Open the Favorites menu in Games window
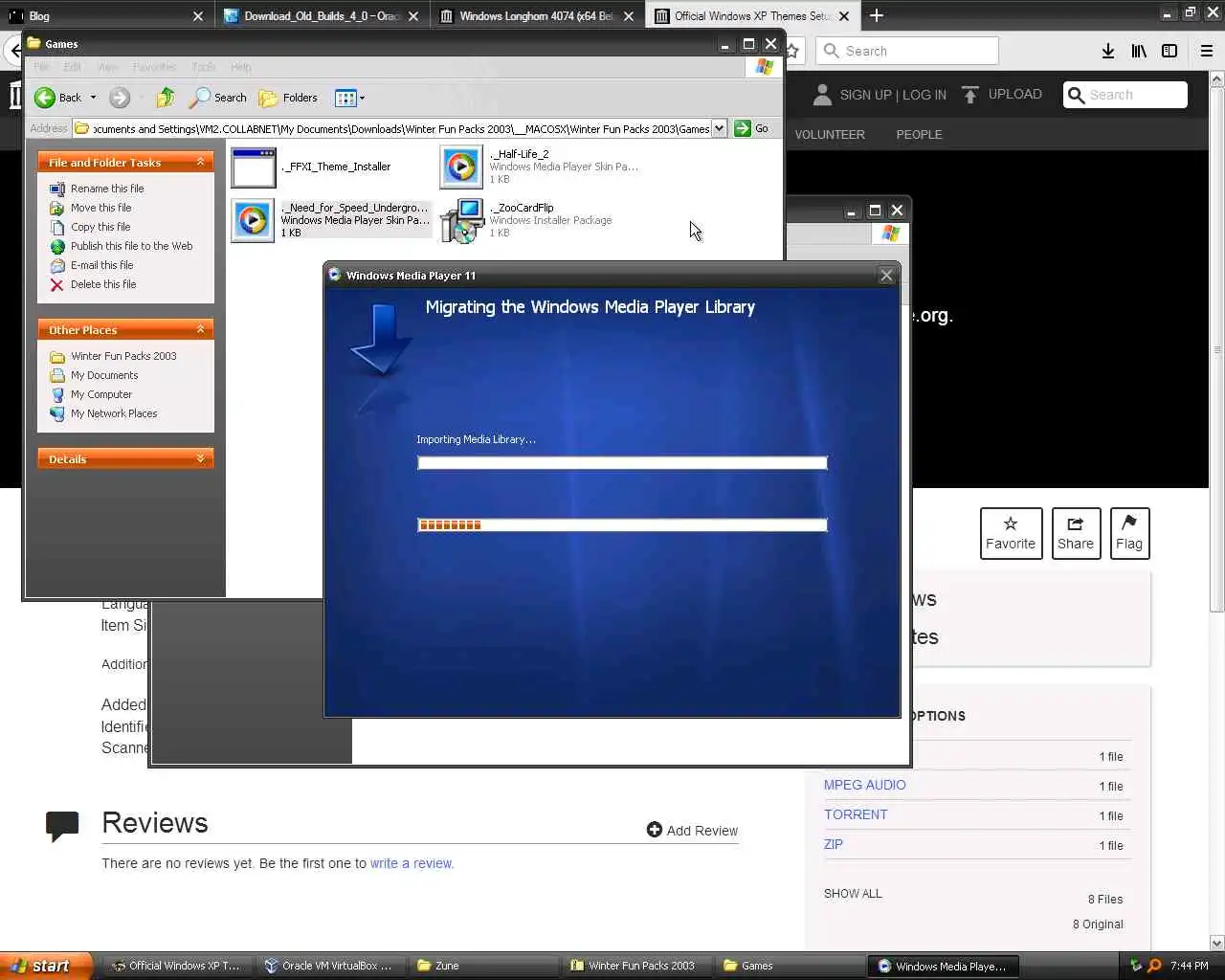This screenshot has width=1225, height=980. 154,67
